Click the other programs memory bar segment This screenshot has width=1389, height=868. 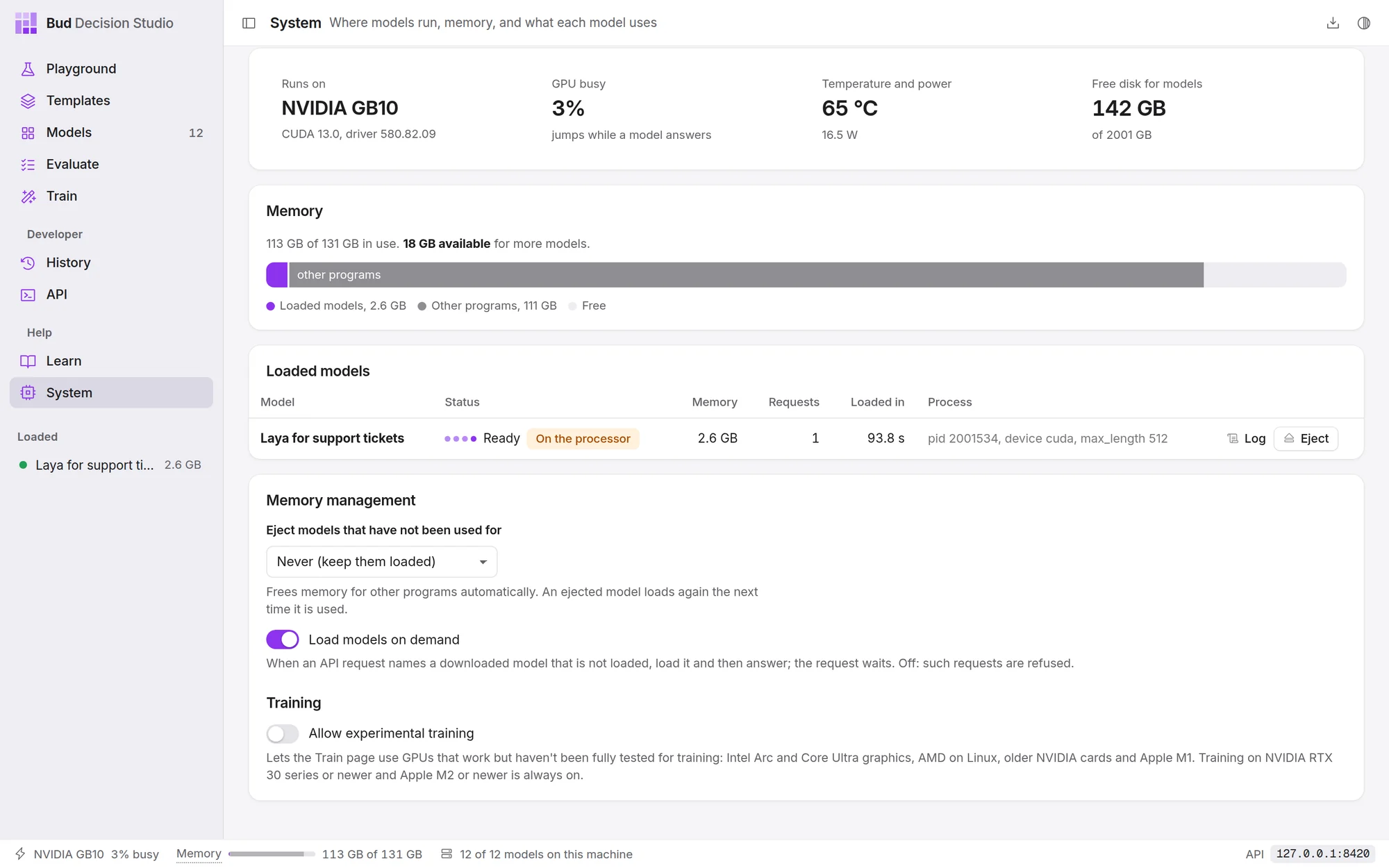746,275
